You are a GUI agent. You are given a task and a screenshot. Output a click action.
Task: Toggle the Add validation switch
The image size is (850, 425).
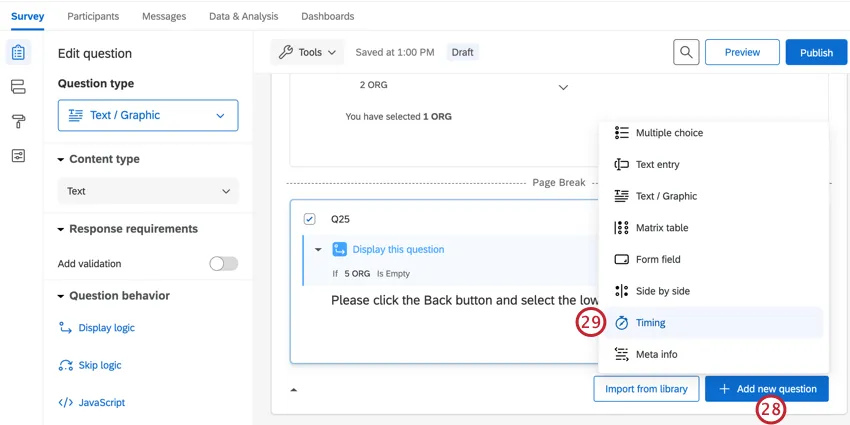tap(223, 264)
